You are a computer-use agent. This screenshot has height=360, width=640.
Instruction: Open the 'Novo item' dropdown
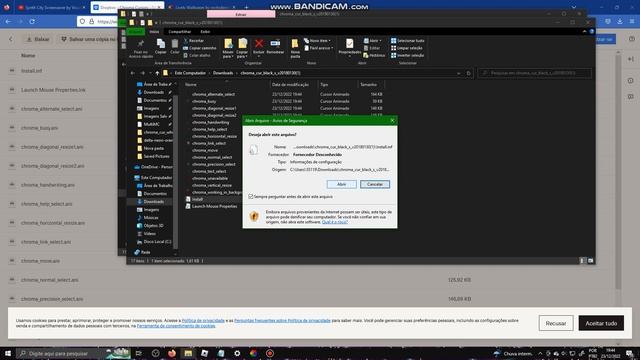tap(318, 41)
